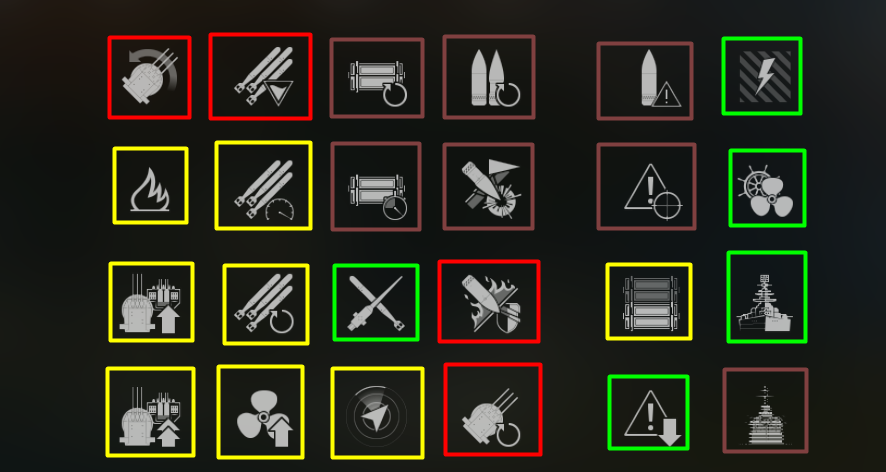Viewport: 886px width, 472px height.
Task: Choose the warning triangle with down arrow
Action: 649,413
